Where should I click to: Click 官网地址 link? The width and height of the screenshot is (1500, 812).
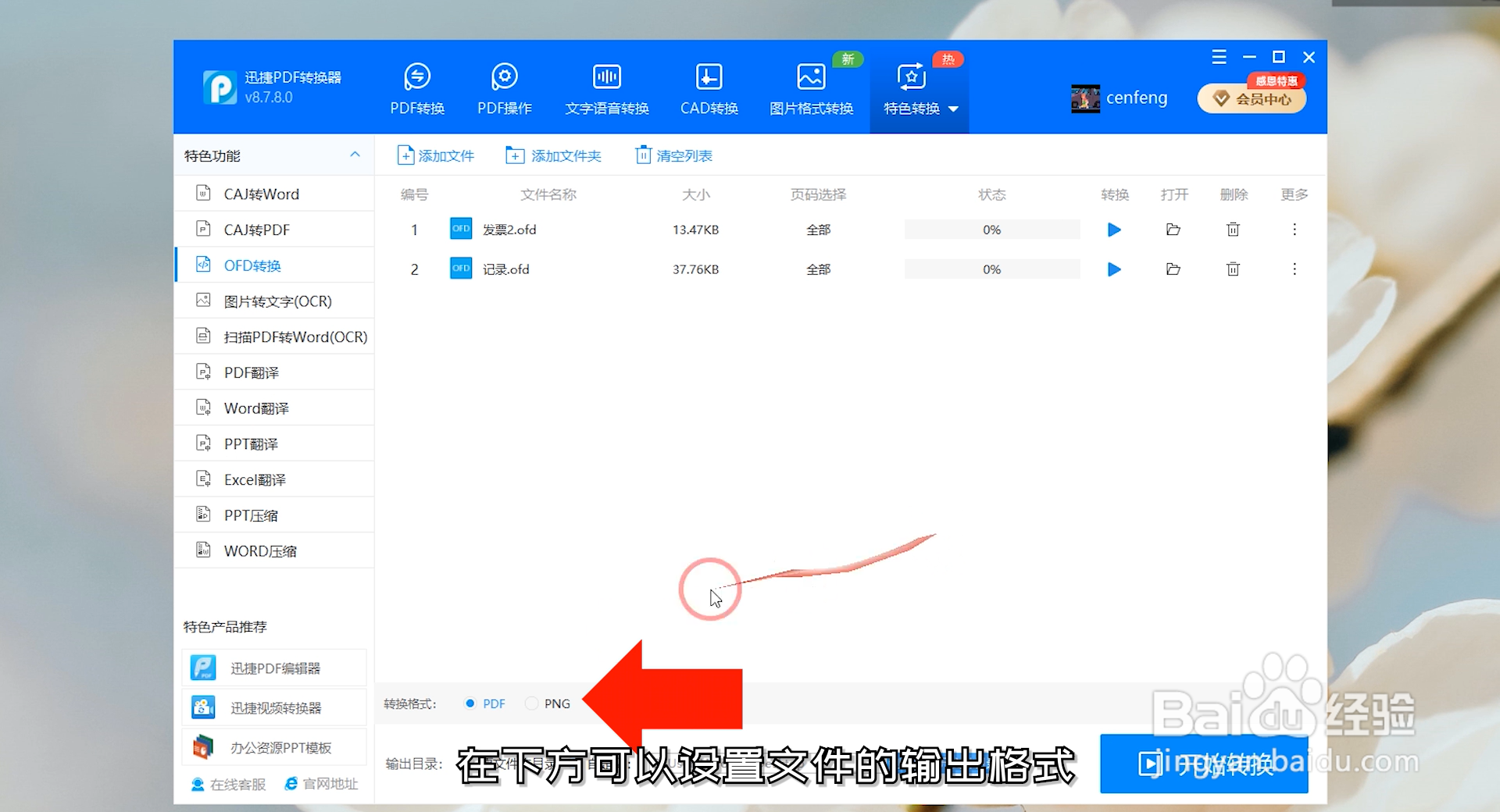(321, 784)
